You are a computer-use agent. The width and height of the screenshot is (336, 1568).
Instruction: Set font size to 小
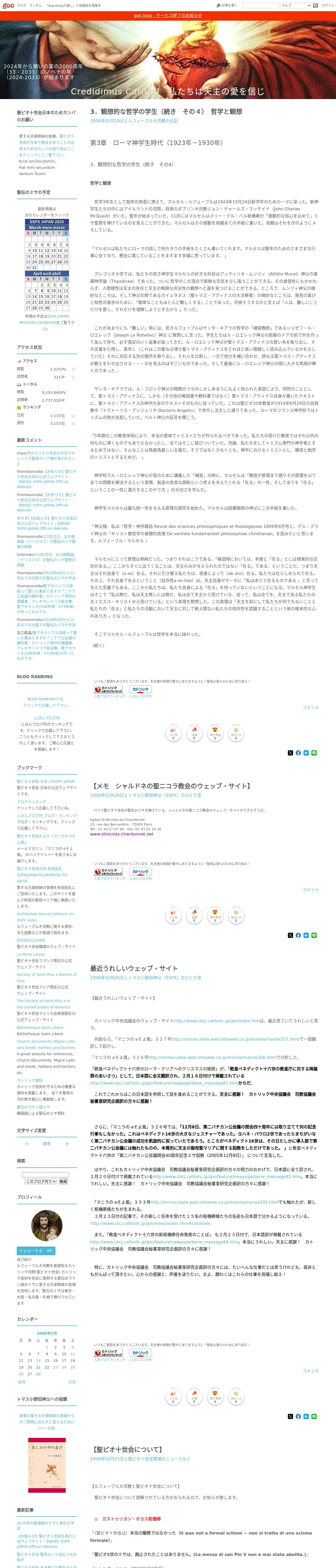click(27, 1144)
